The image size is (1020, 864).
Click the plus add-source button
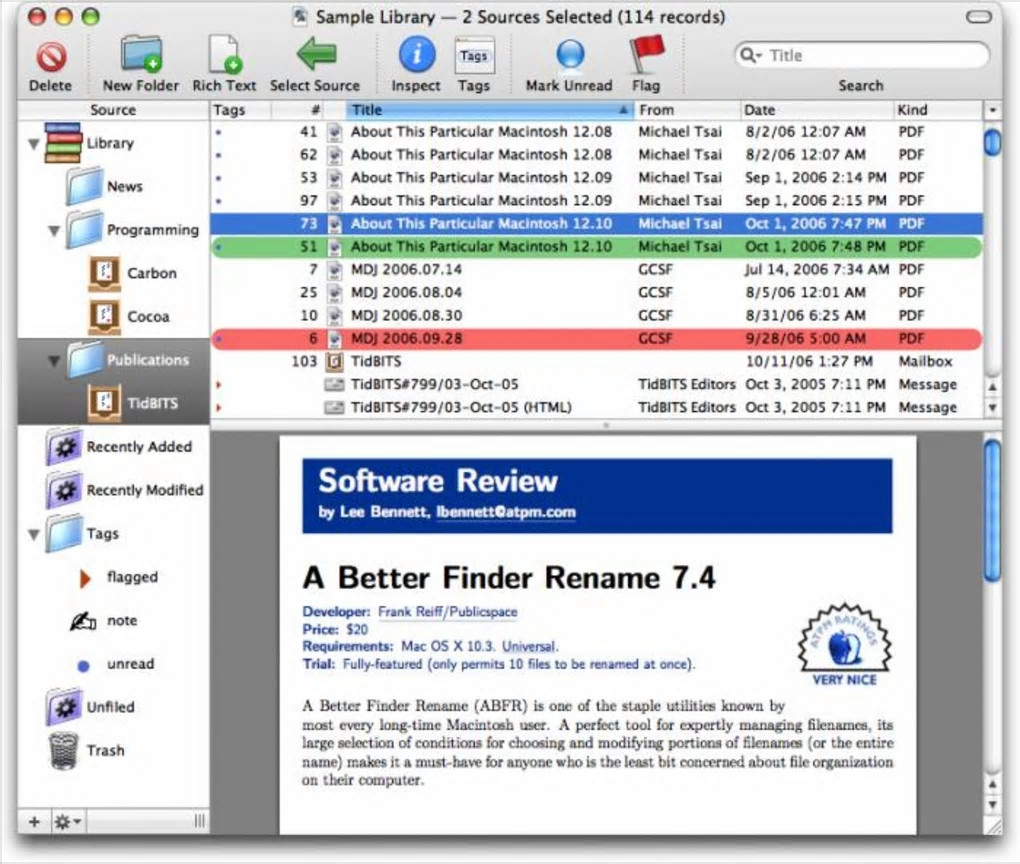coord(34,822)
